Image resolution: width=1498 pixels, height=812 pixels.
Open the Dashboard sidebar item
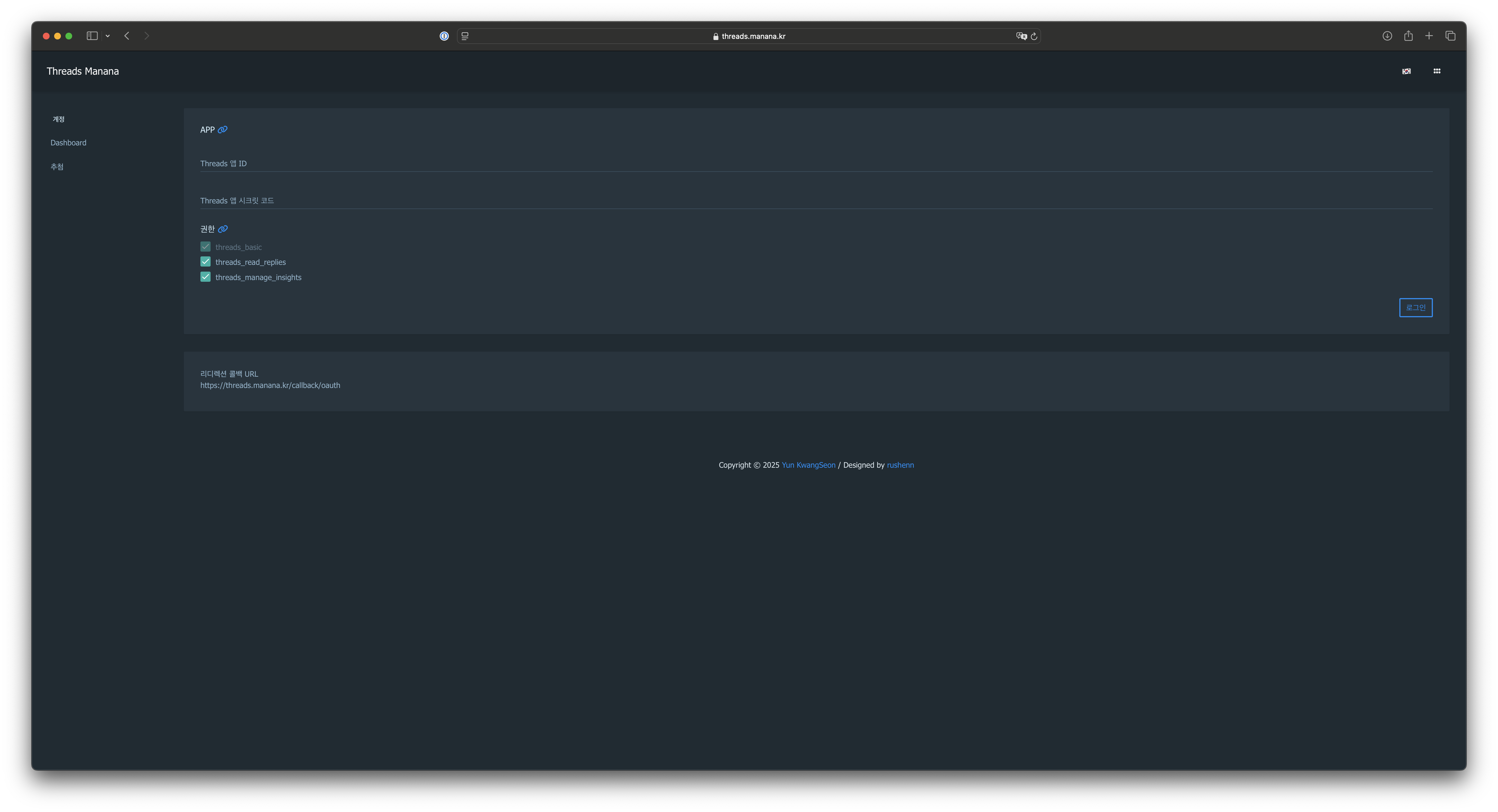point(69,143)
